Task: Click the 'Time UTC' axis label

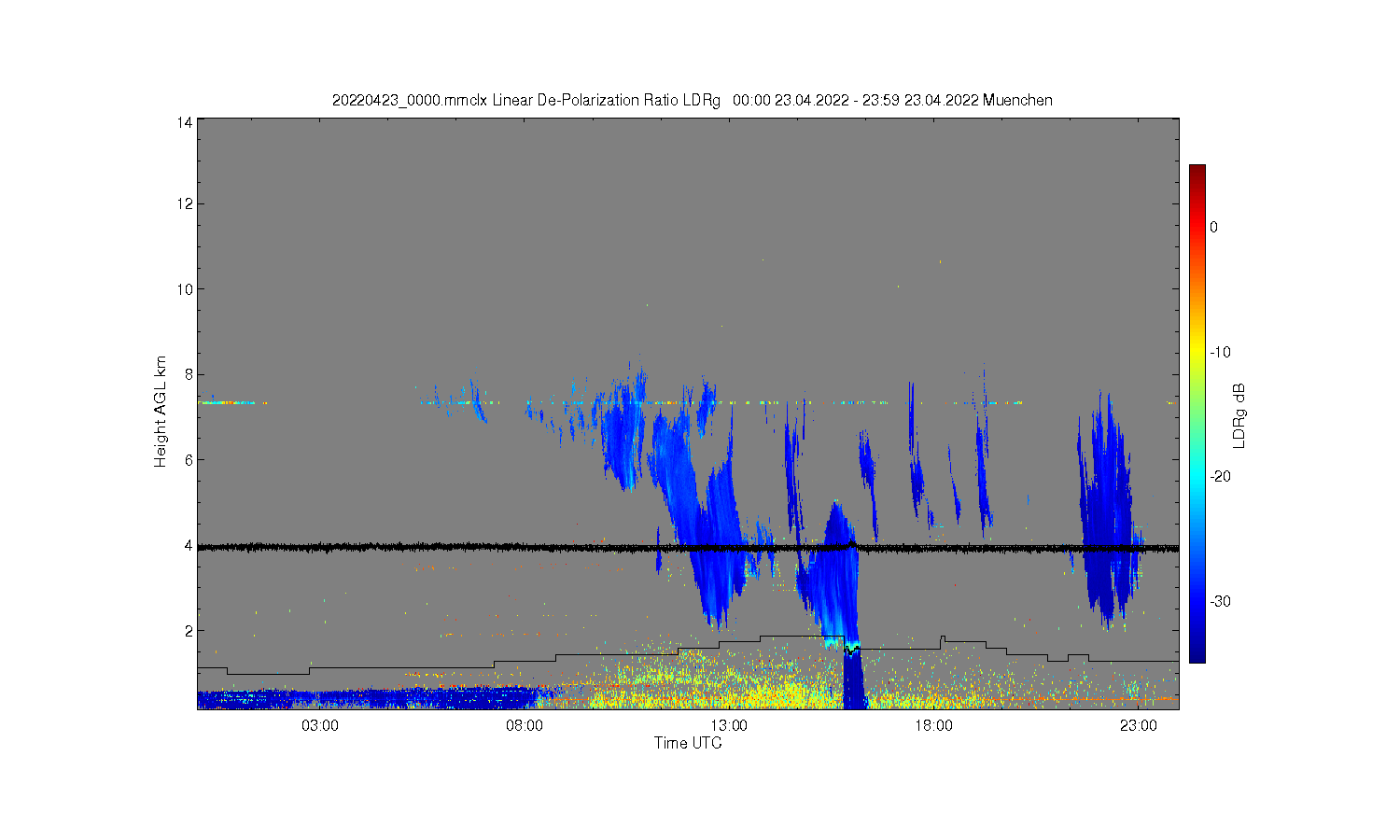Action: point(688,743)
